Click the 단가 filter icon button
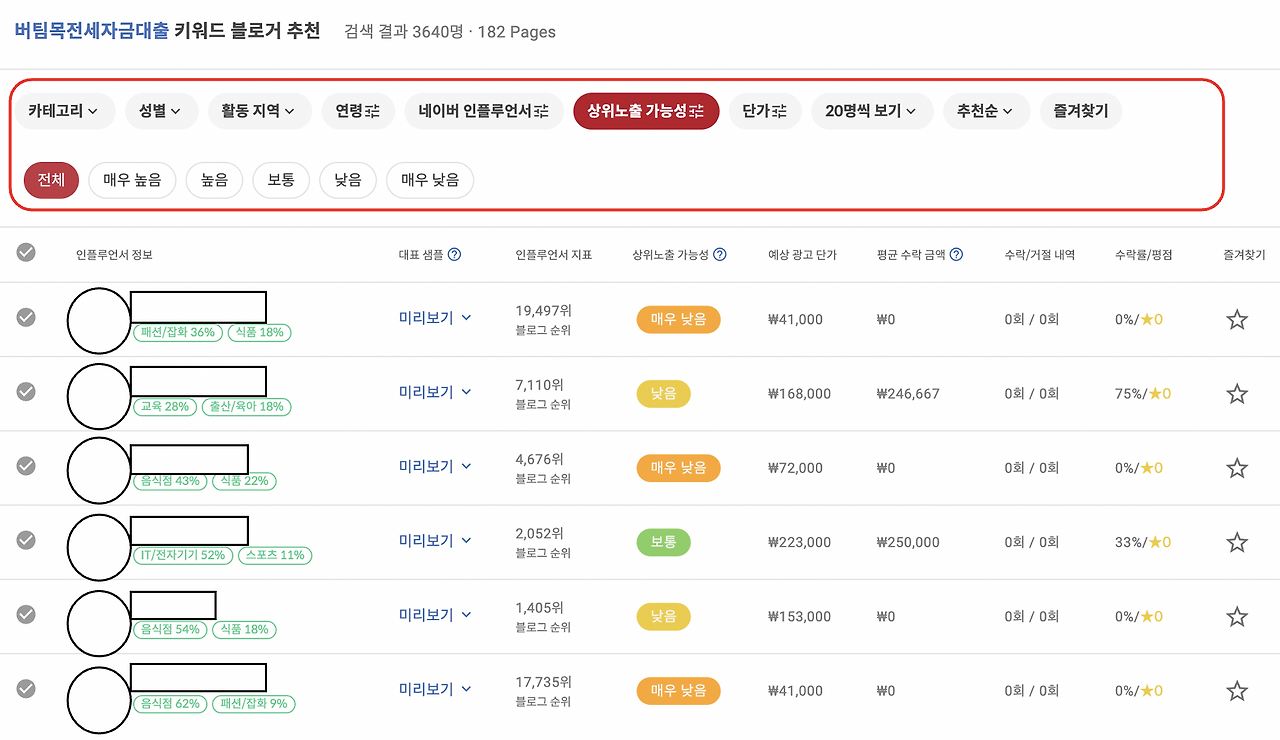This screenshot has height=740, width=1280. (765, 111)
